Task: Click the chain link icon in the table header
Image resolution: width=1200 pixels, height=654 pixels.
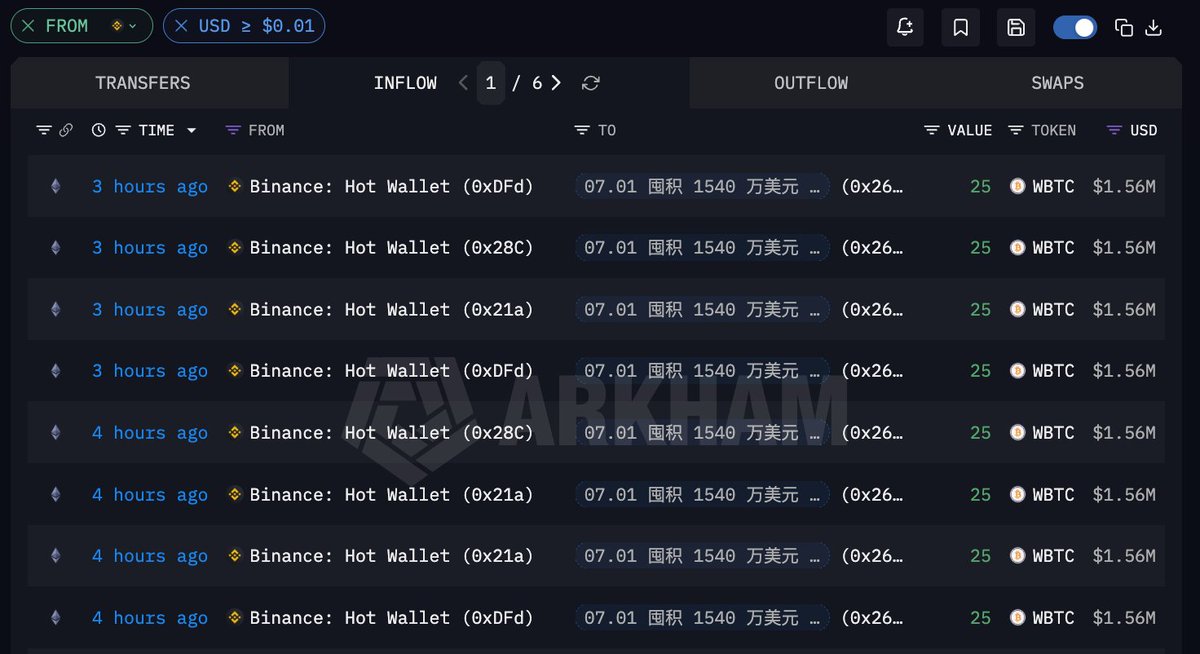Action: [66, 130]
